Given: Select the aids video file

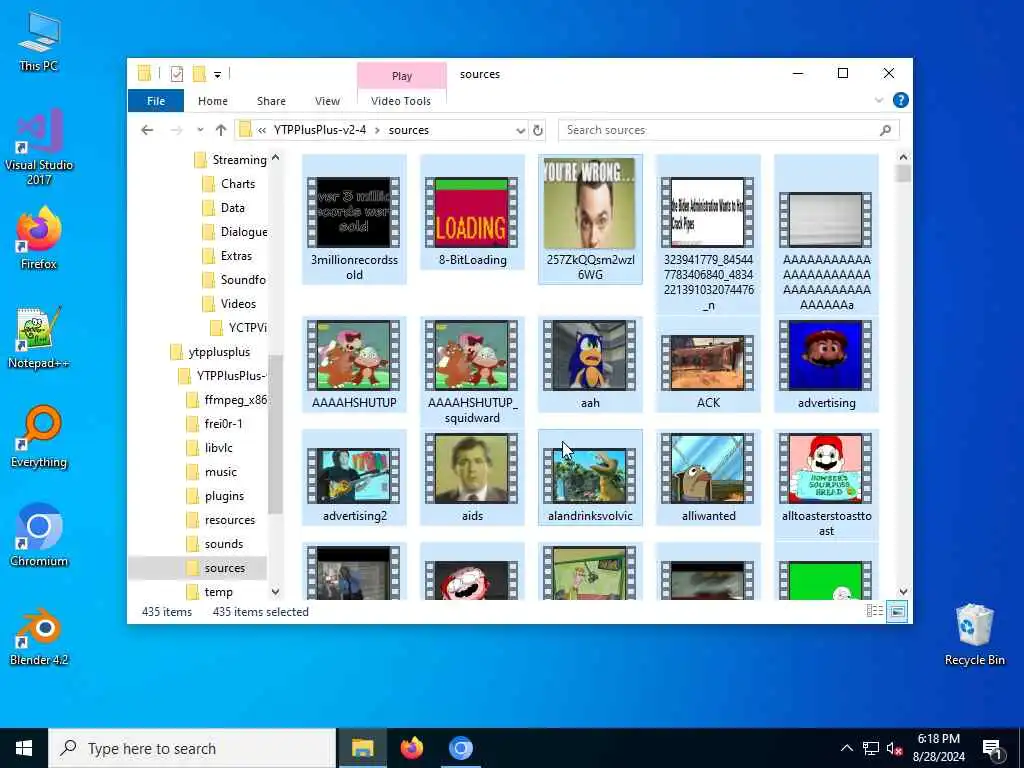Looking at the screenshot, I should [x=472, y=477].
